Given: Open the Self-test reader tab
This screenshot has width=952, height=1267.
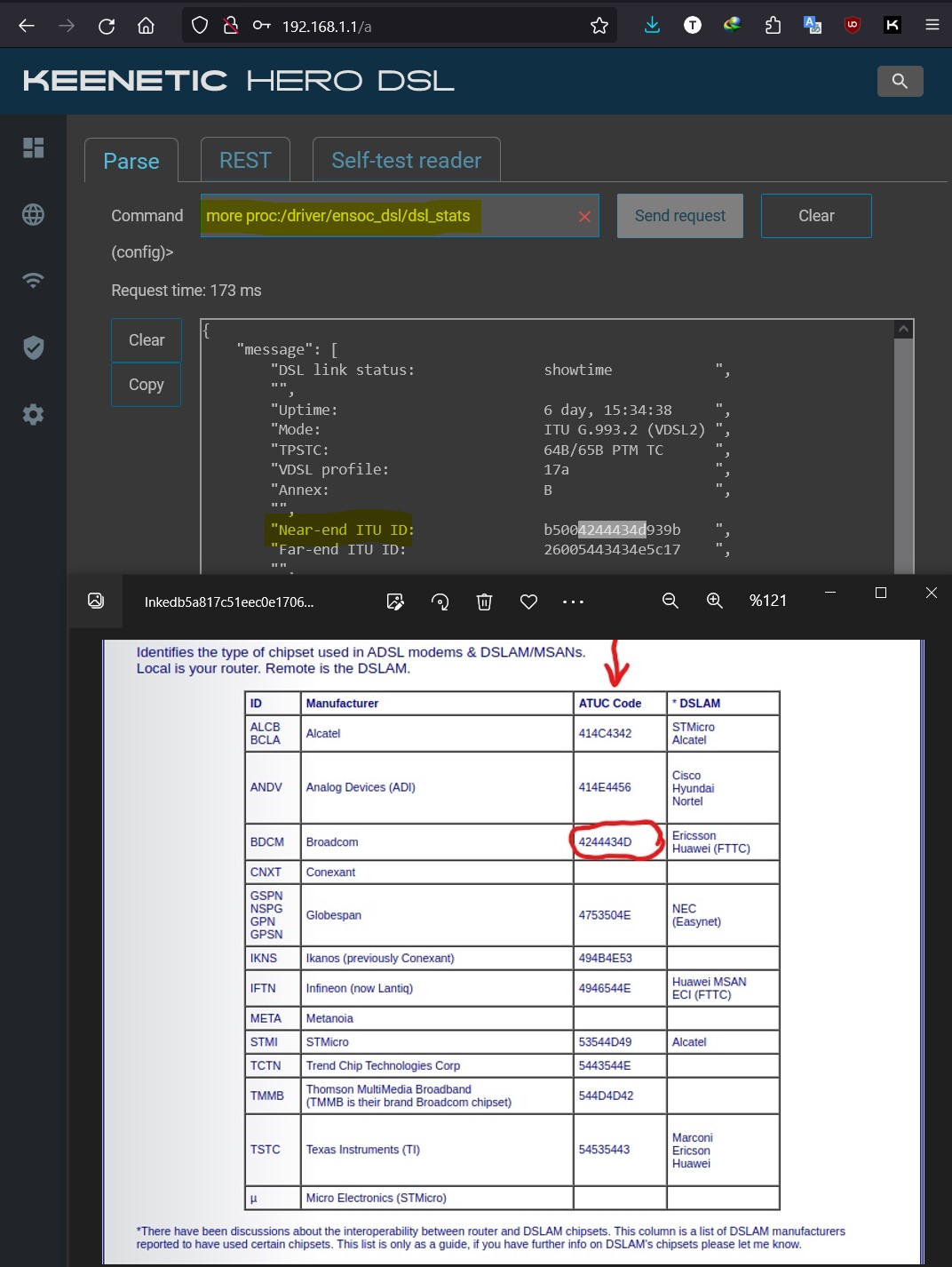Looking at the screenshot, I should coord(407,160).
